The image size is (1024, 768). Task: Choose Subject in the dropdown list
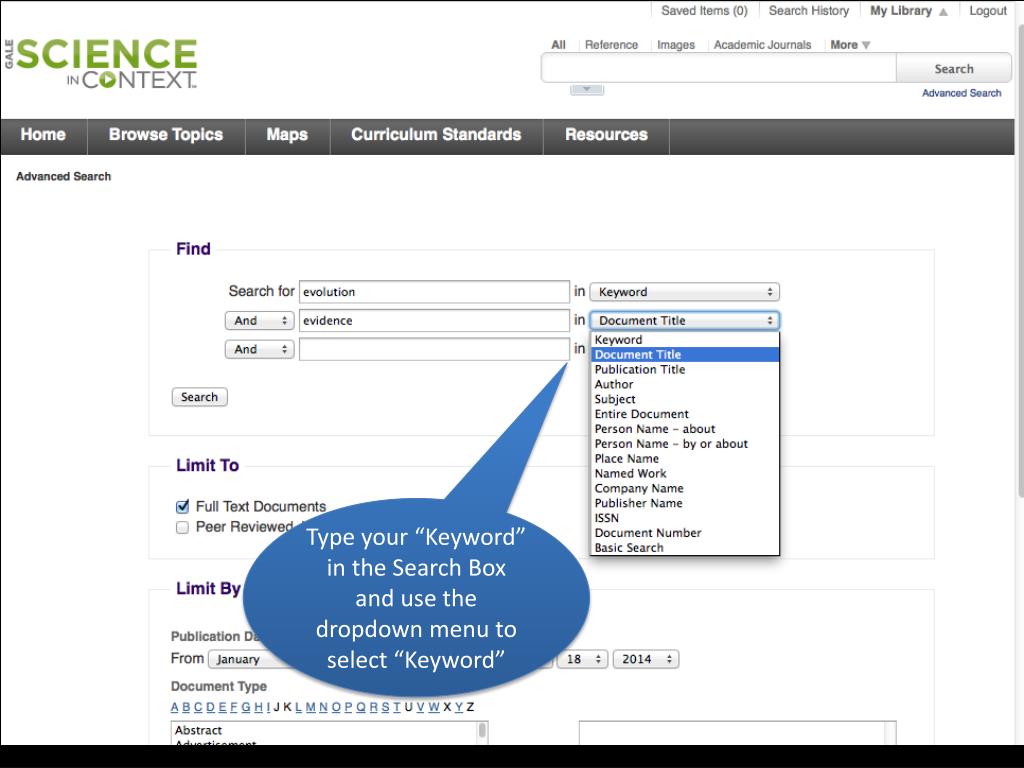(684, 399)
